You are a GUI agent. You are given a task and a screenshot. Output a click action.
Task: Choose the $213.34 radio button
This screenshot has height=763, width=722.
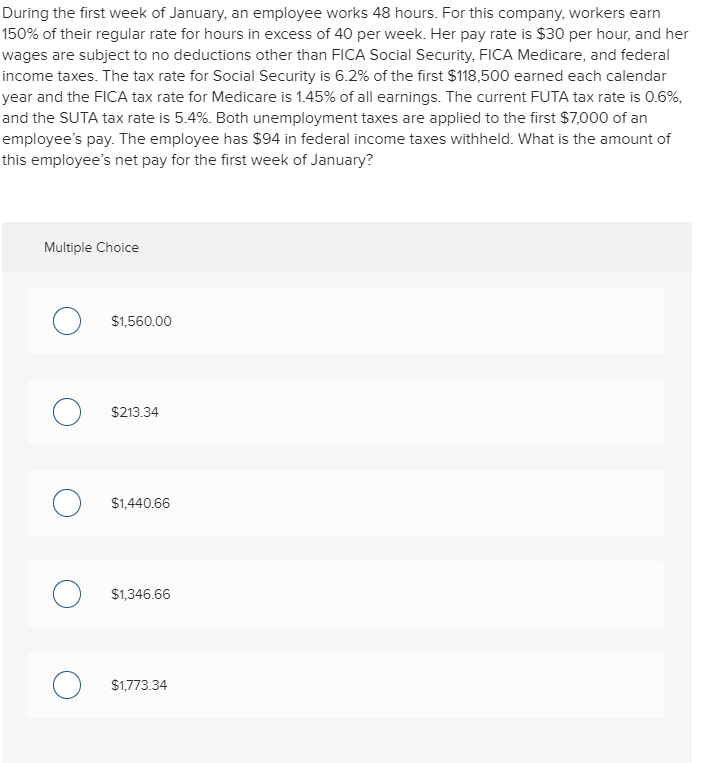click(68, 412)
